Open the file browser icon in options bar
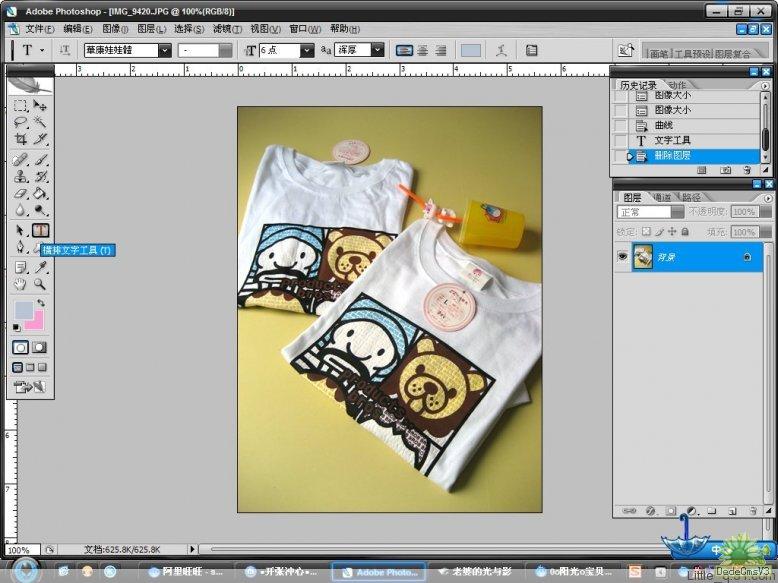 tap(626, 50)
